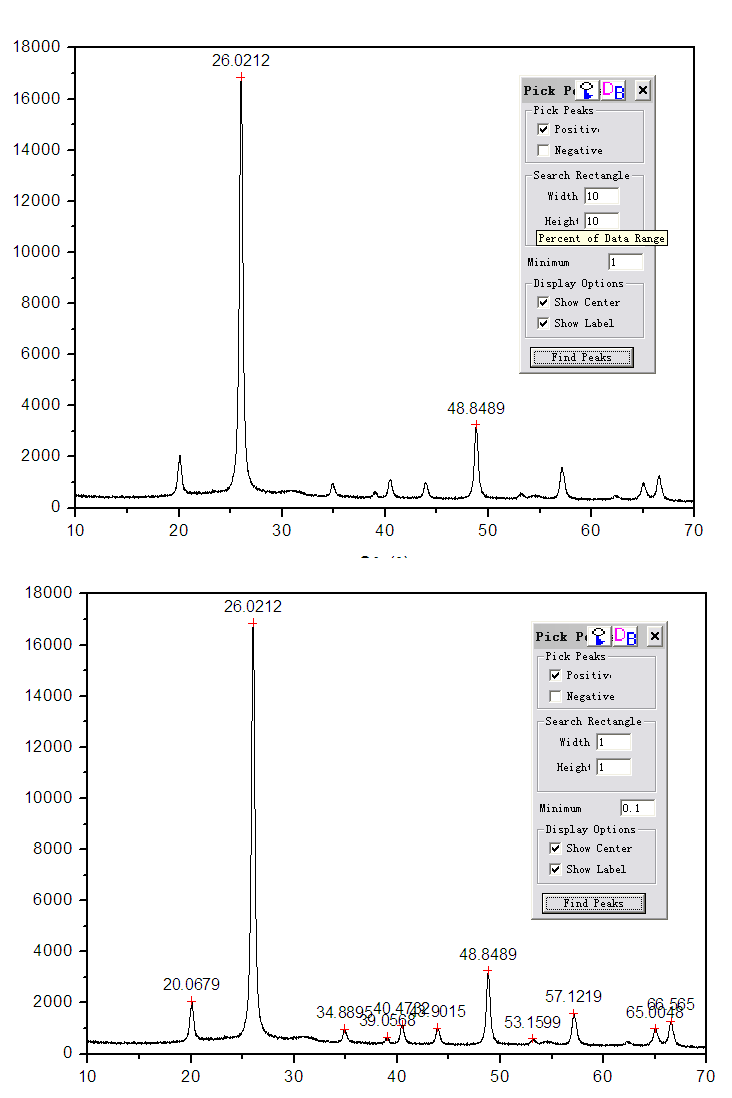Focus Height field showing 10 in upper dialog
732x1098 pixels.
[x=602, y=221]
